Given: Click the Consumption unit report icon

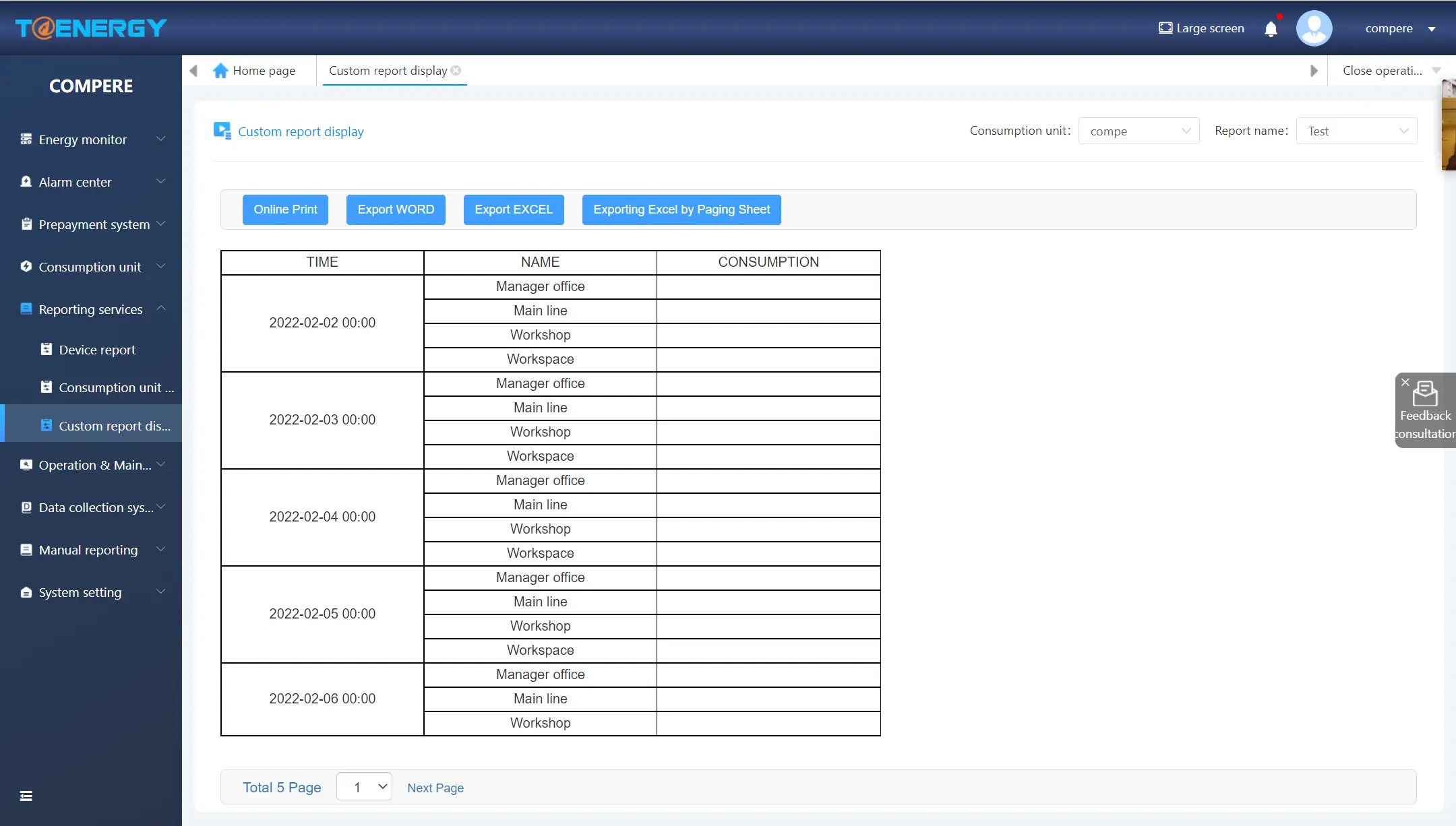Looking at the screenshot, I should pos(46,387).
